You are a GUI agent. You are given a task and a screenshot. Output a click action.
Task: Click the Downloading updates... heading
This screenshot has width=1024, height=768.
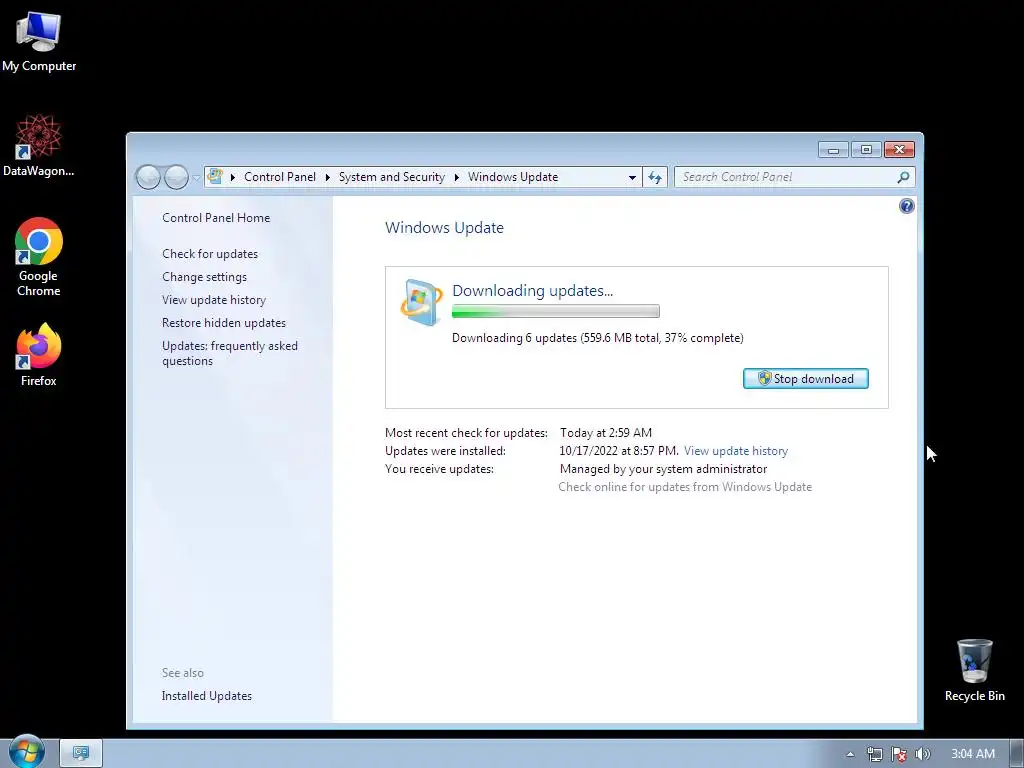click(532, 291)
